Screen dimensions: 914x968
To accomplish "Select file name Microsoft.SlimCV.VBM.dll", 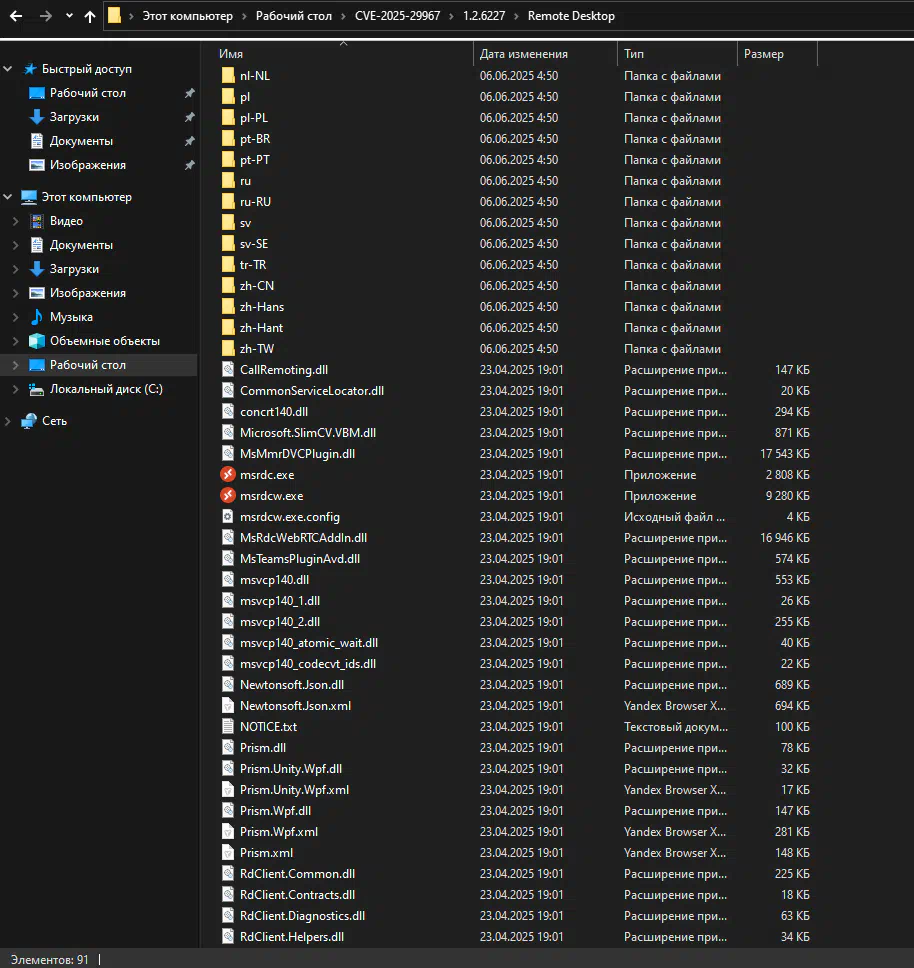I will 308,432.
